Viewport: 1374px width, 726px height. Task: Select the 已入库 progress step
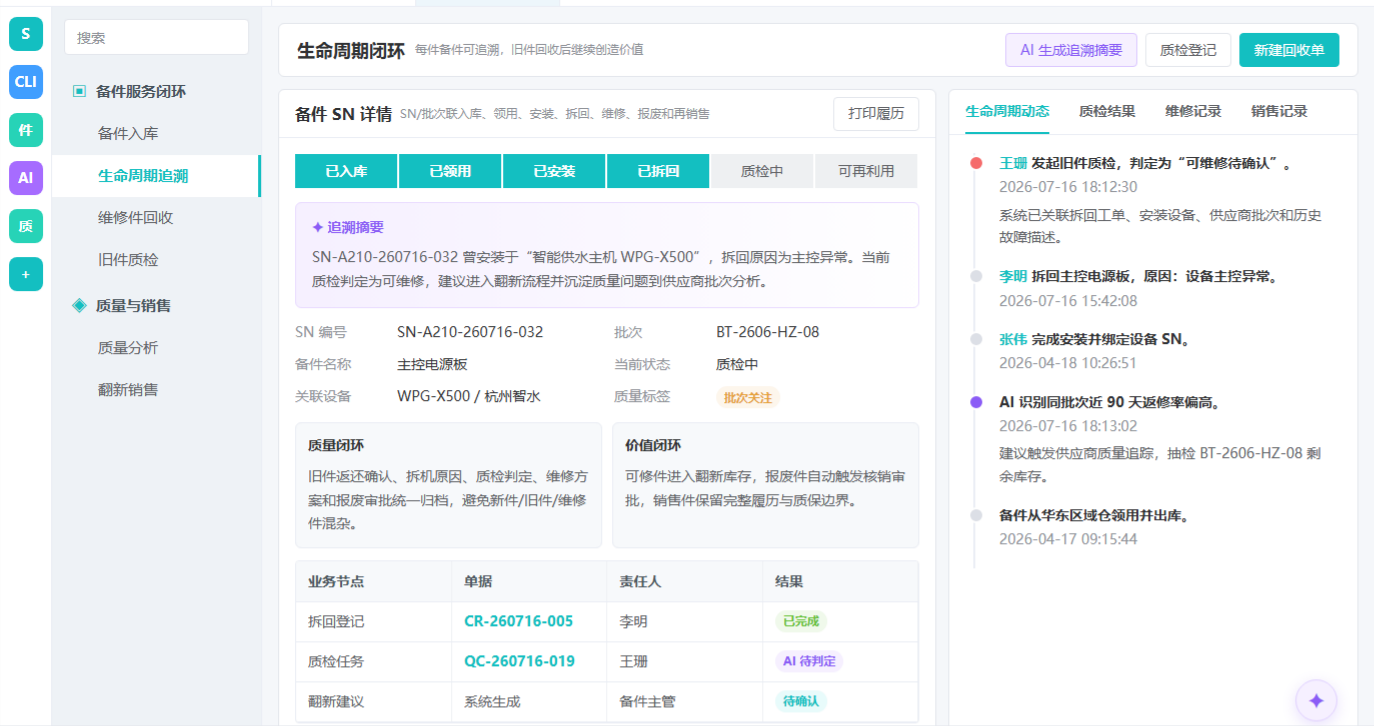[x=346, y=171]
